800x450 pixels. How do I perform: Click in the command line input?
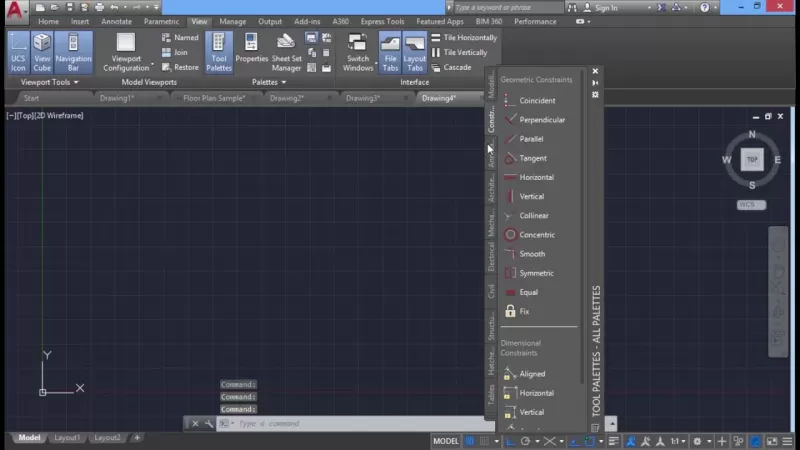click(357, 423)
